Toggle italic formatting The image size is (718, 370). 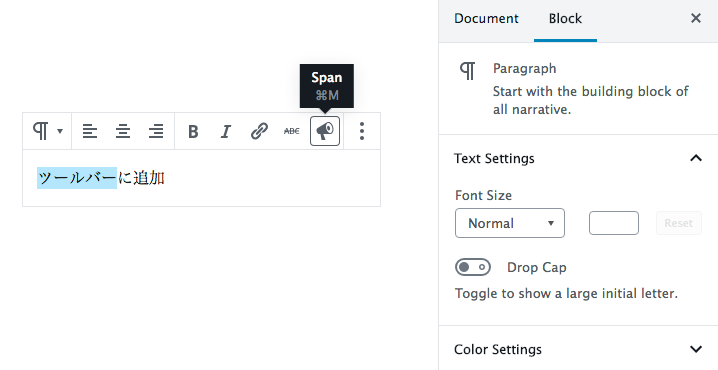click(226, 131)
